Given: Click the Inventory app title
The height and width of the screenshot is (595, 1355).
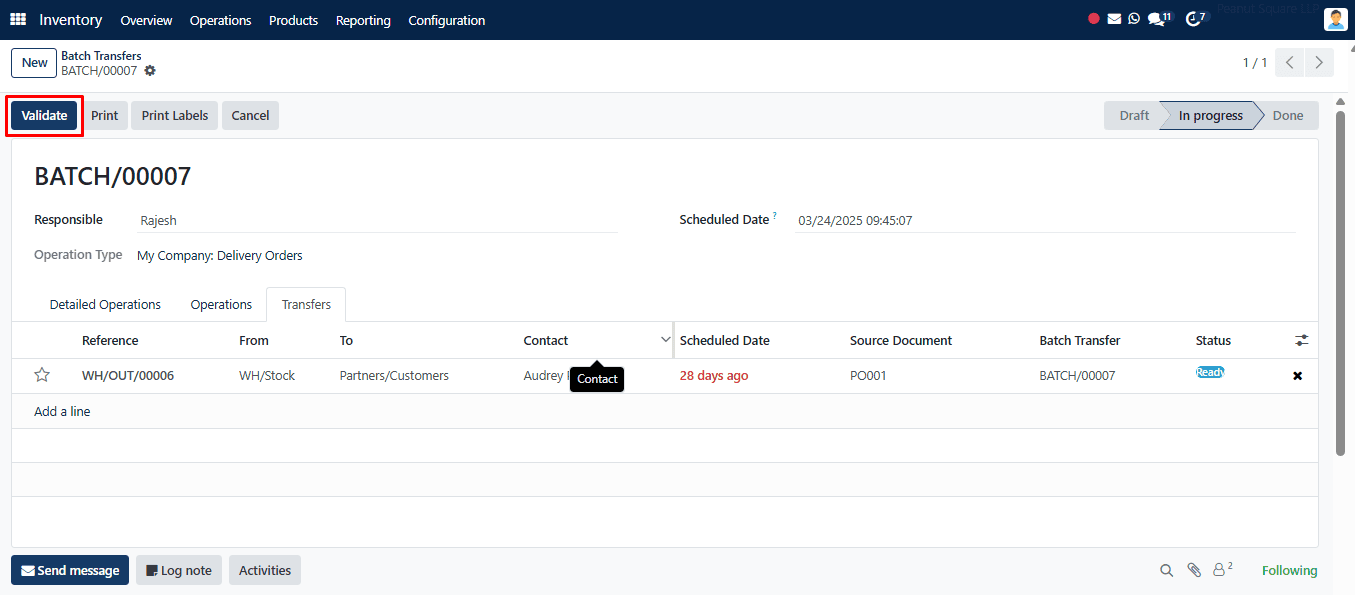Looking at the screenshot, I should [x=71, y=20].
